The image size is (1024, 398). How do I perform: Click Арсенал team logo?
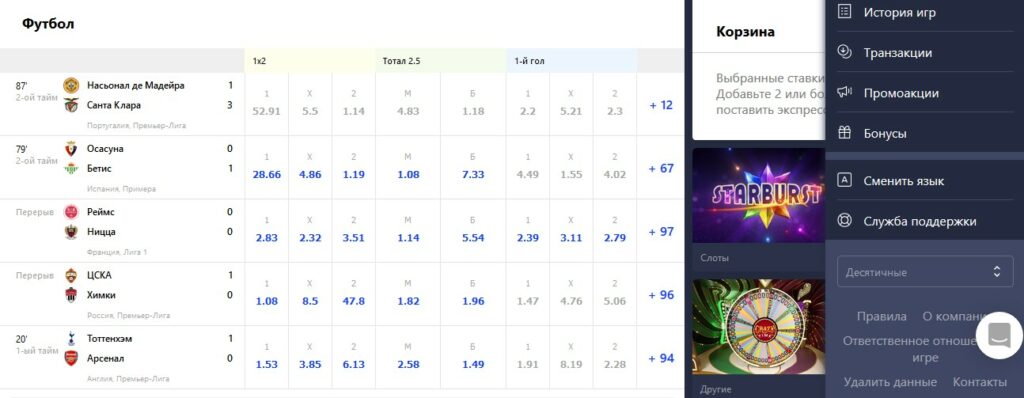(71, 358)
